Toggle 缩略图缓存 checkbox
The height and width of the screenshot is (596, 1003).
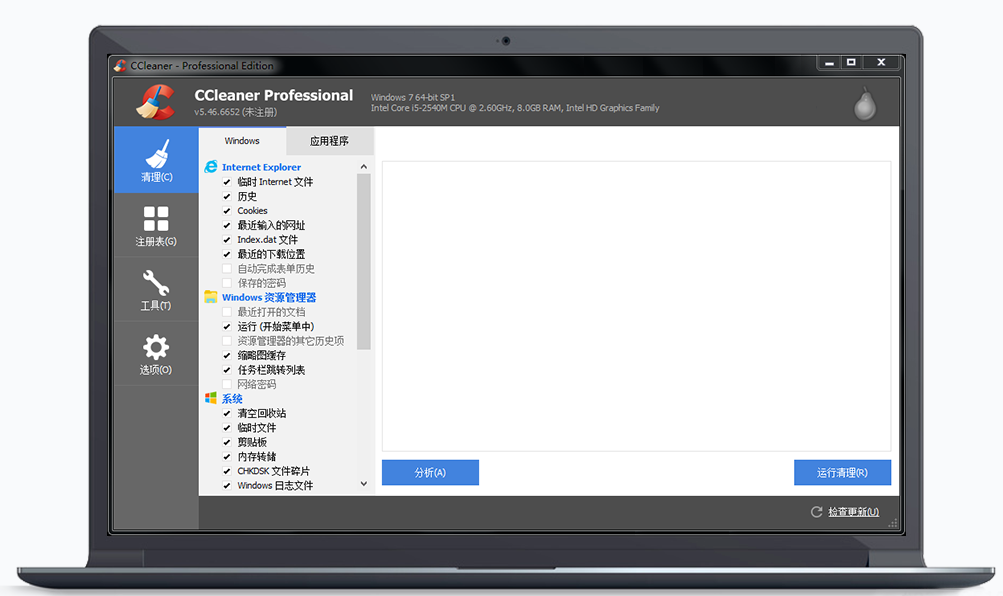[226, 355]
